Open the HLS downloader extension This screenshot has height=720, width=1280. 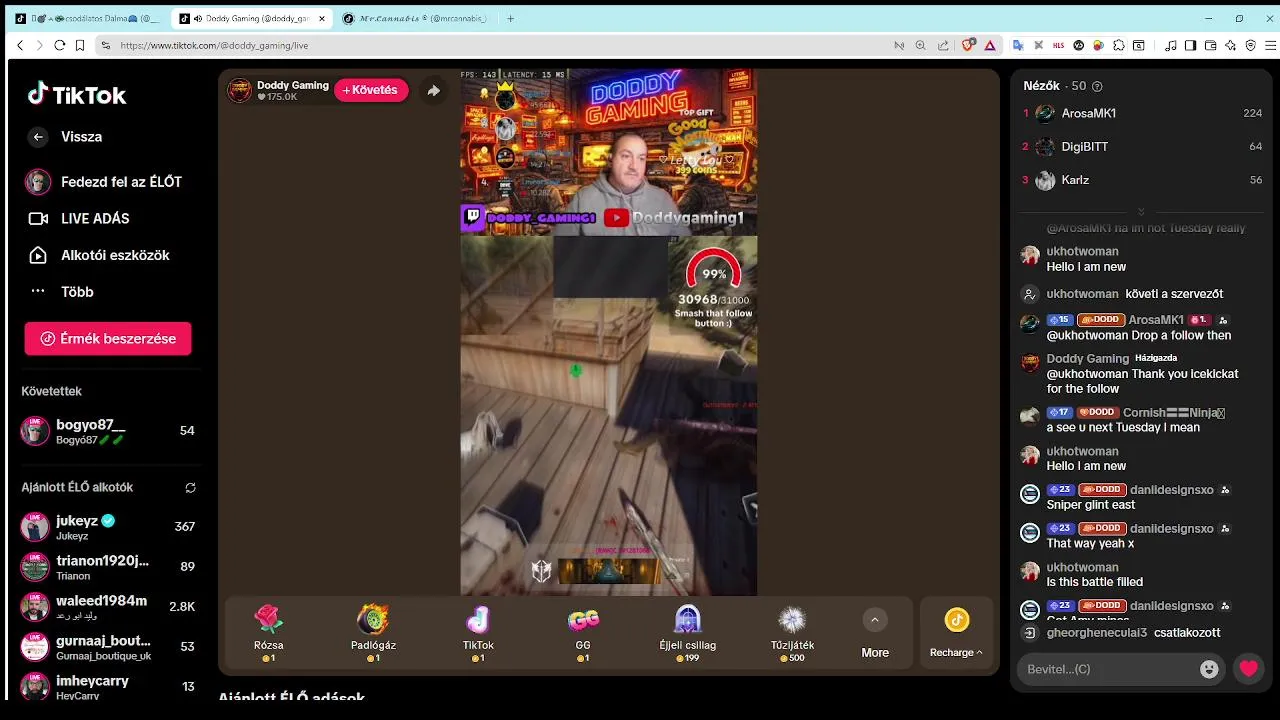[1058, 45]
